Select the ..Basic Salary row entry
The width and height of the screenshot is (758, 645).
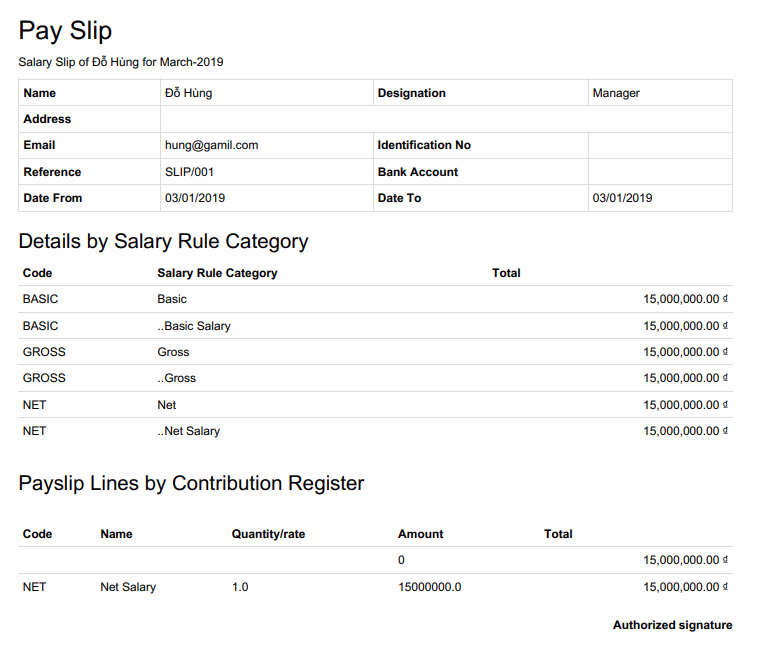tap(194, 326)
